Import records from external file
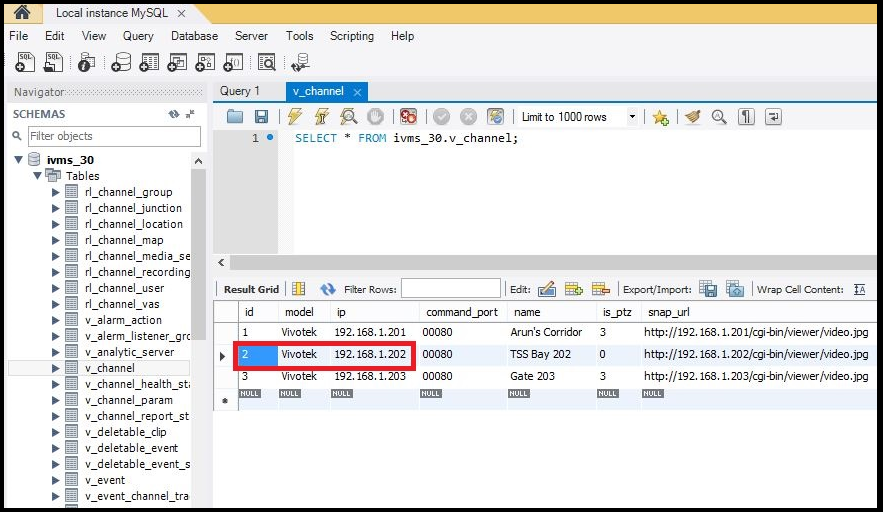 [x=735, y=289]
